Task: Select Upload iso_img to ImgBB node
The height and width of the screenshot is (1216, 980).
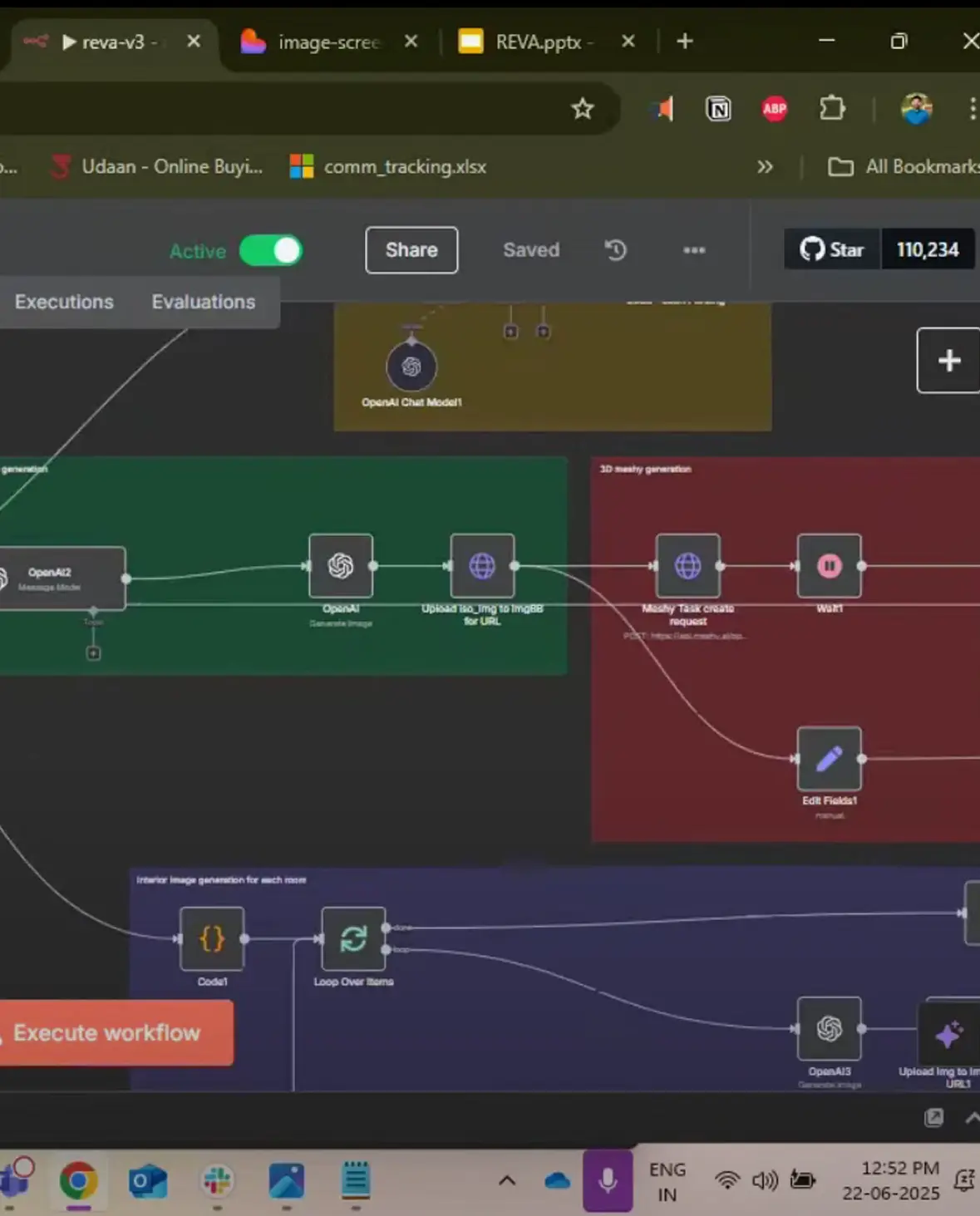Action: (482, 566)
